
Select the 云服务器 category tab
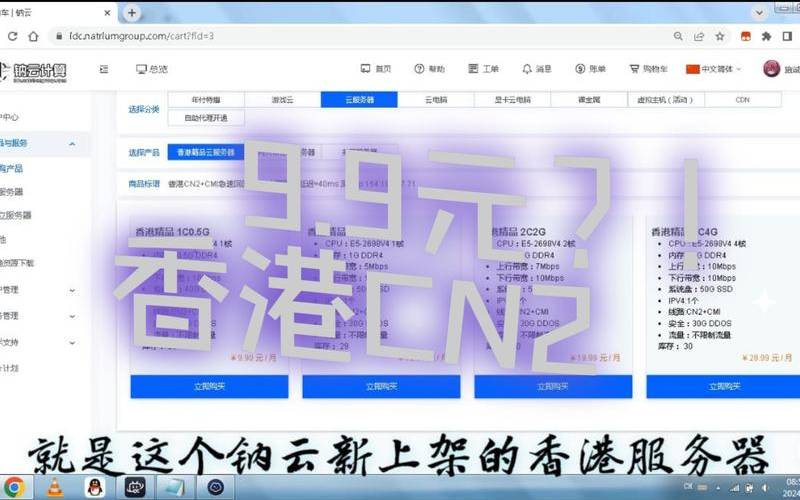(359, 100)
